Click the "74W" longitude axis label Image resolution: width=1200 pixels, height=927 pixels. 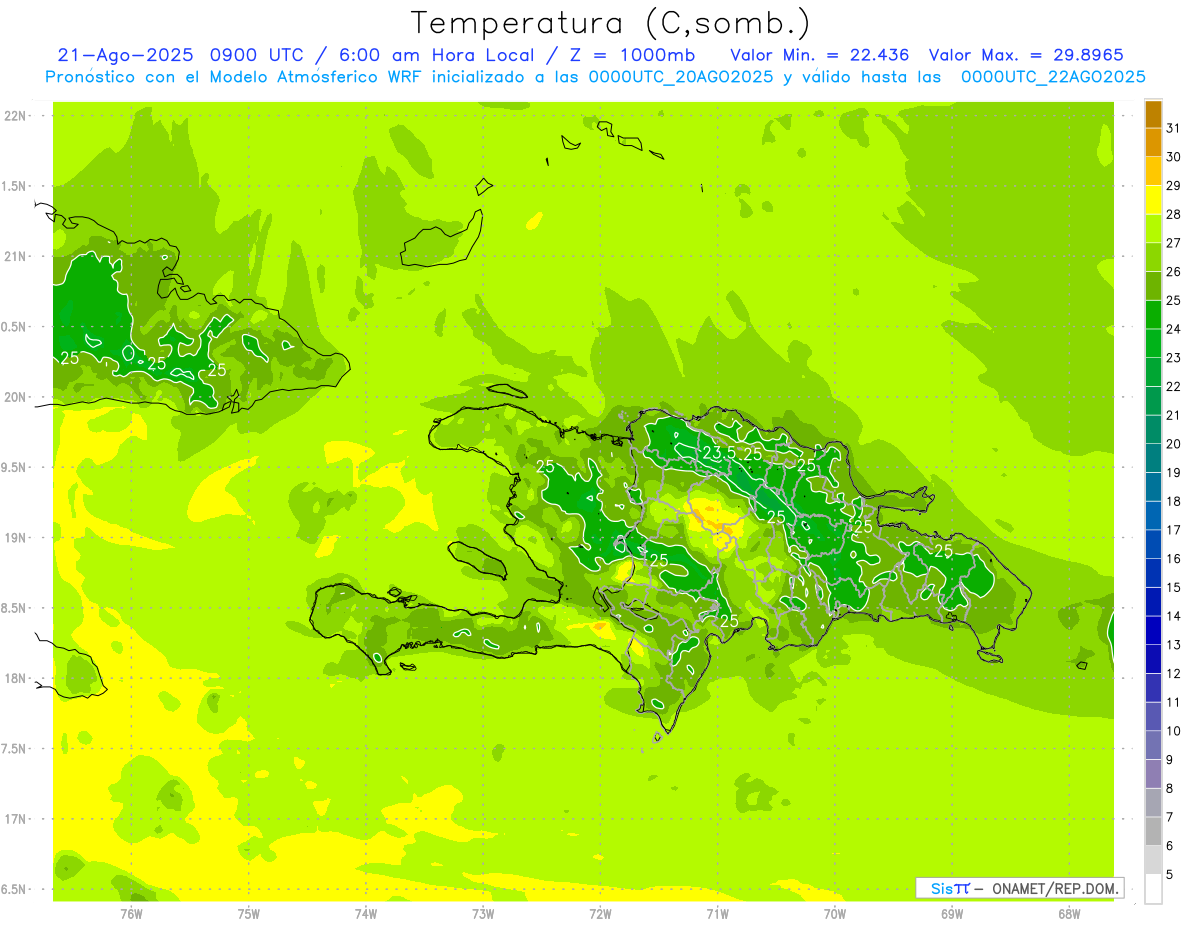[366, 913]
